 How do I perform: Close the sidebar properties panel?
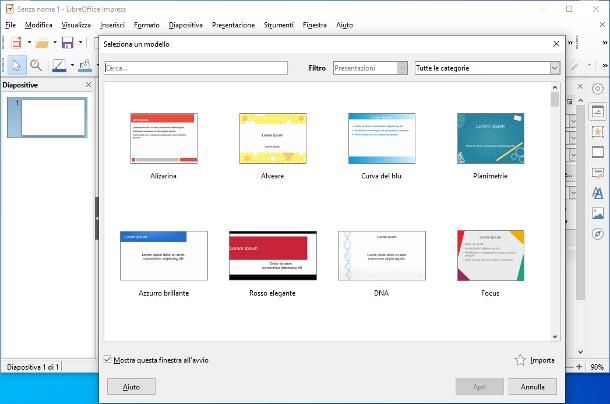[x=580, y=86]
